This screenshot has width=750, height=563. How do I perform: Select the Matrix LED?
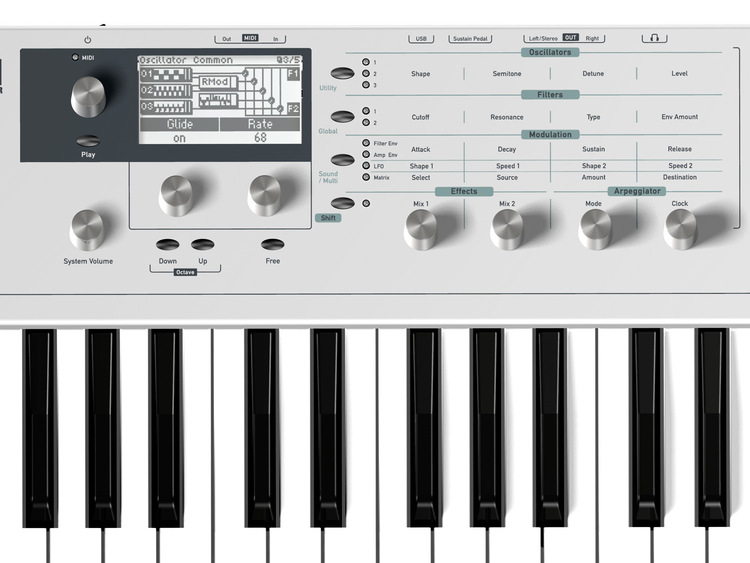(x=366, y=177)
